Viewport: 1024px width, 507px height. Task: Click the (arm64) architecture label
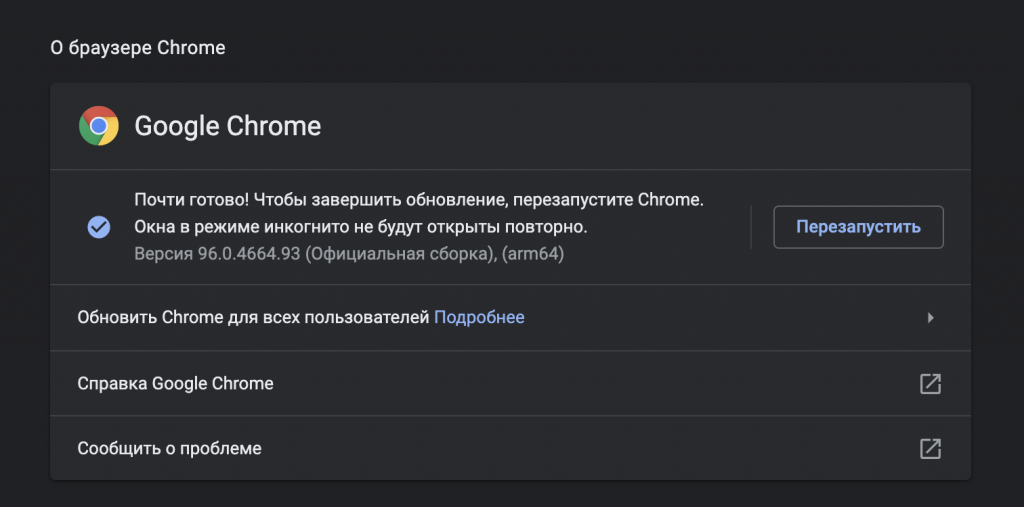532,254
